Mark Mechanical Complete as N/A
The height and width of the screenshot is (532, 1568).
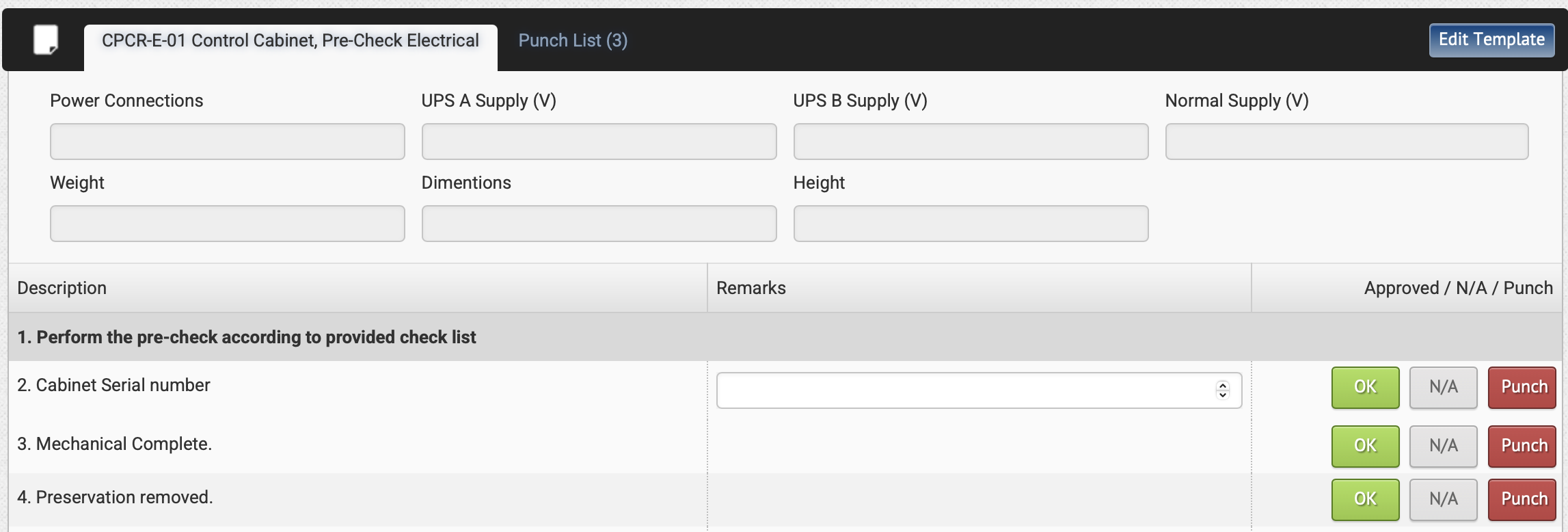coord(1443,446)
